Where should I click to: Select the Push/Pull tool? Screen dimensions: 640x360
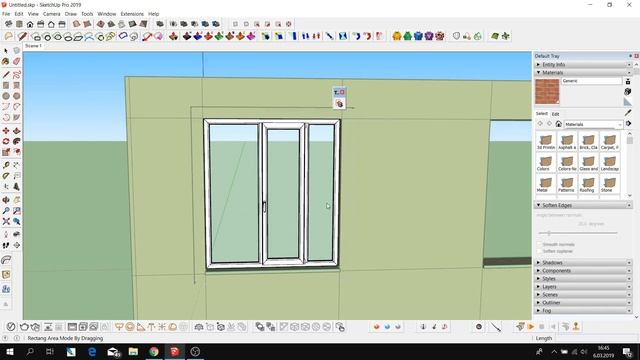coord(16,131)
